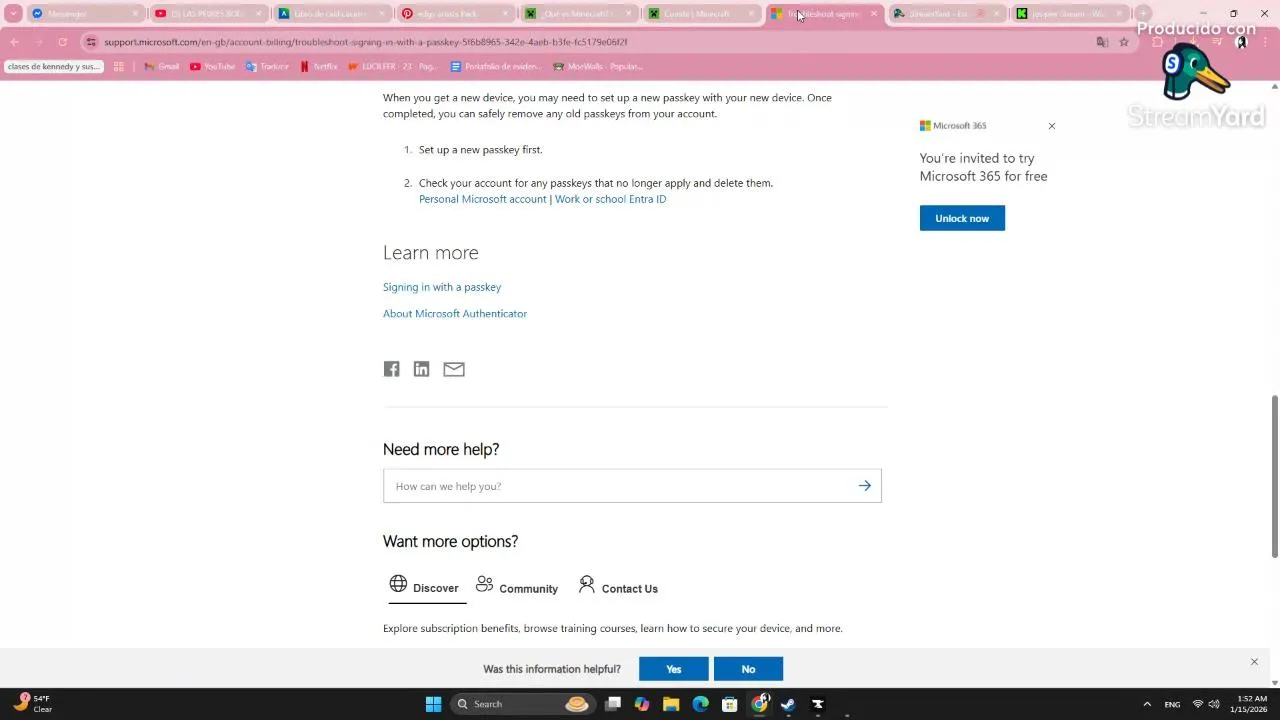
Task: Open Microsoft Store from the taskbar
Action: click(730, 704)
